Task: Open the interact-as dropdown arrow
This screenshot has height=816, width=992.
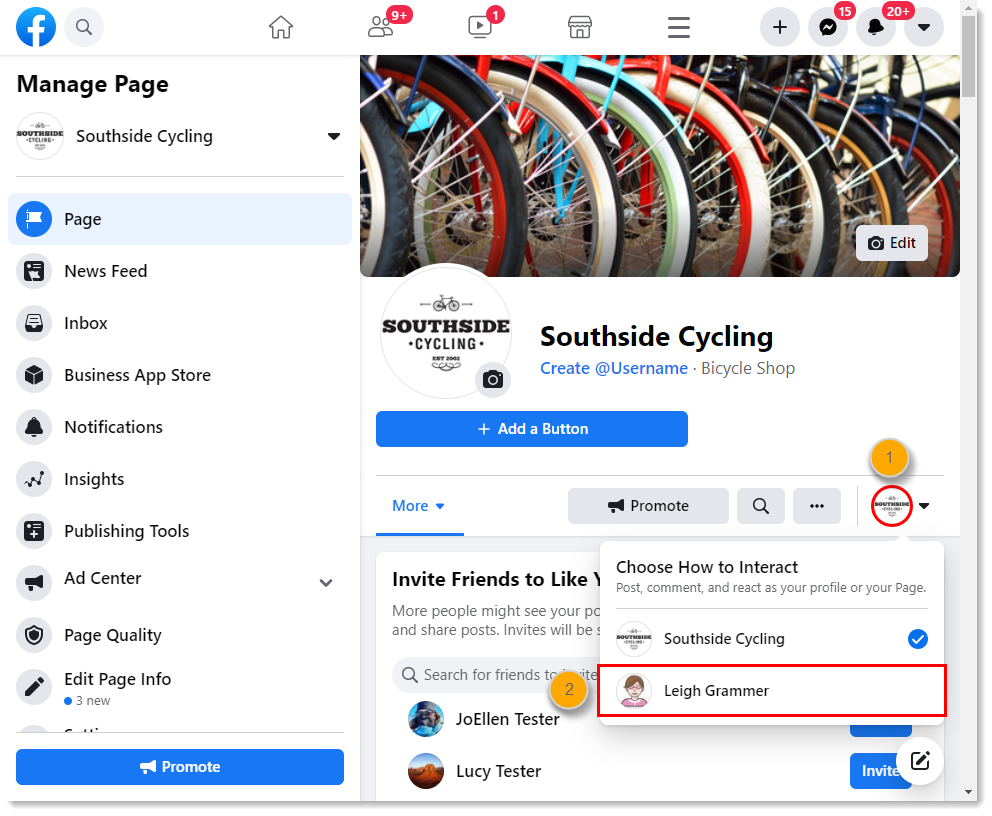Action: coord(924,506)
